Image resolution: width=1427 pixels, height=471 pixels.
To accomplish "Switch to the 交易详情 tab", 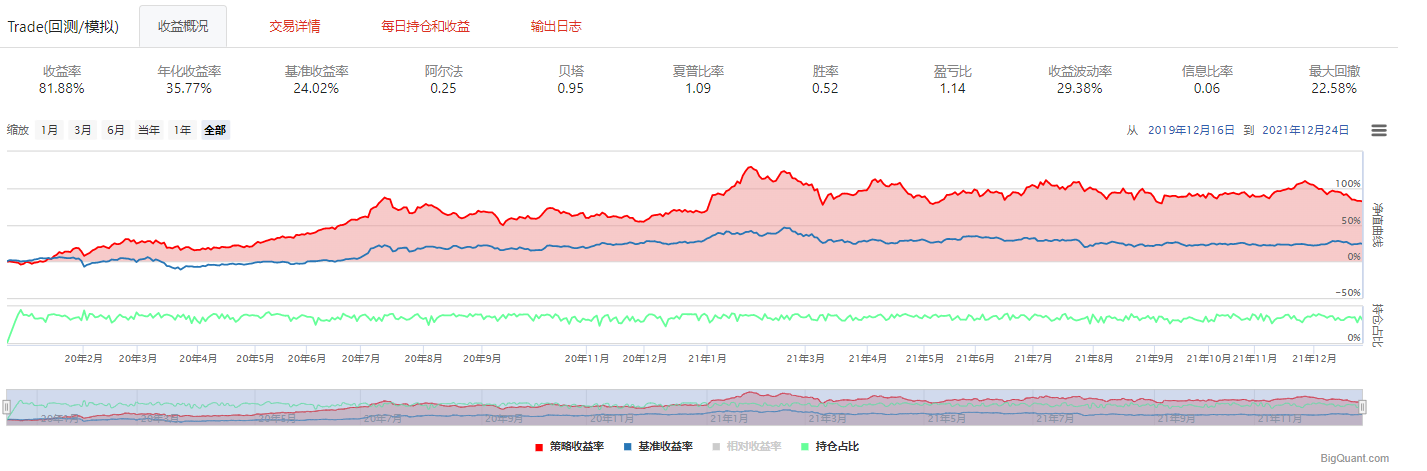I will coord(295,26).
